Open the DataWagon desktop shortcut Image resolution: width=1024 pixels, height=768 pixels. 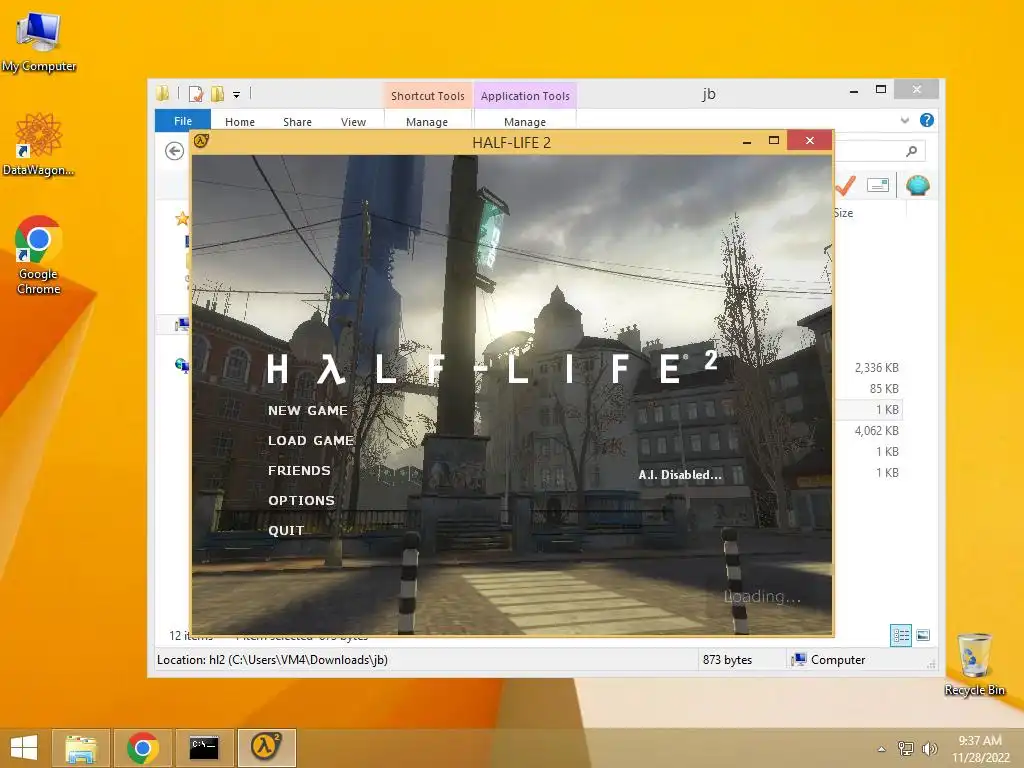pyautogui.click(x=39, y=144)
